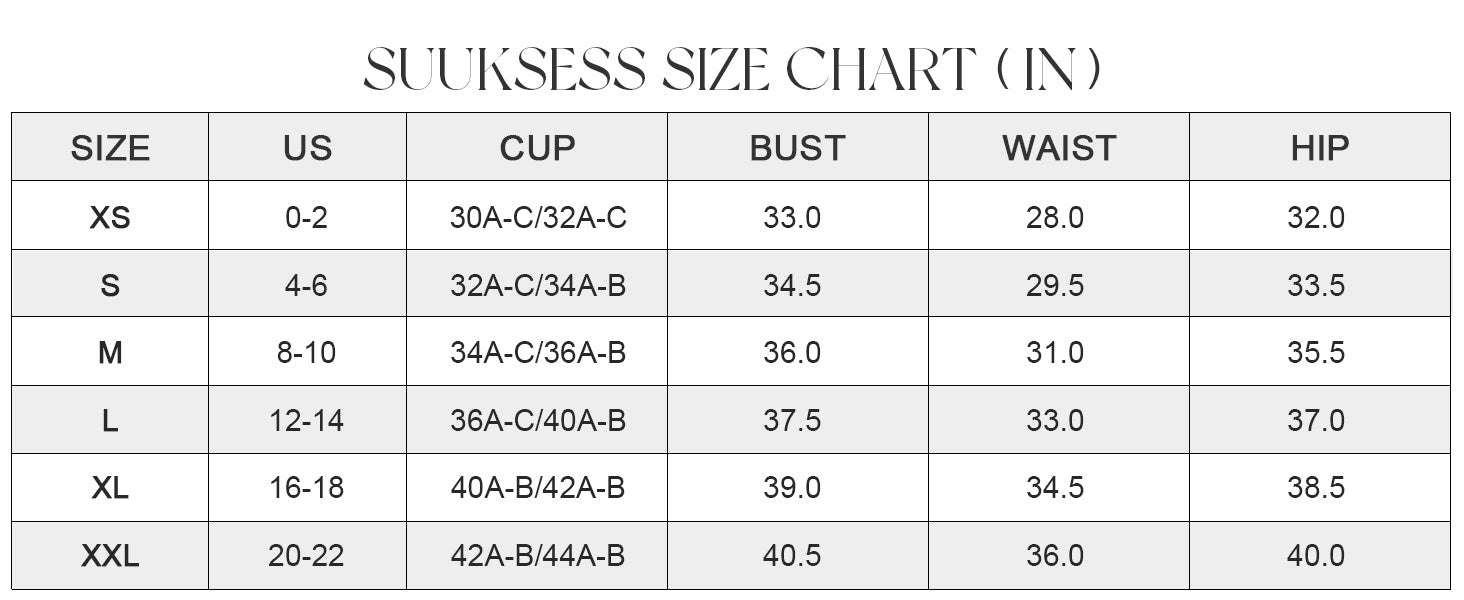Select the WAIST column header
Screen dimensions: 1464x600
coord(1058,148)
